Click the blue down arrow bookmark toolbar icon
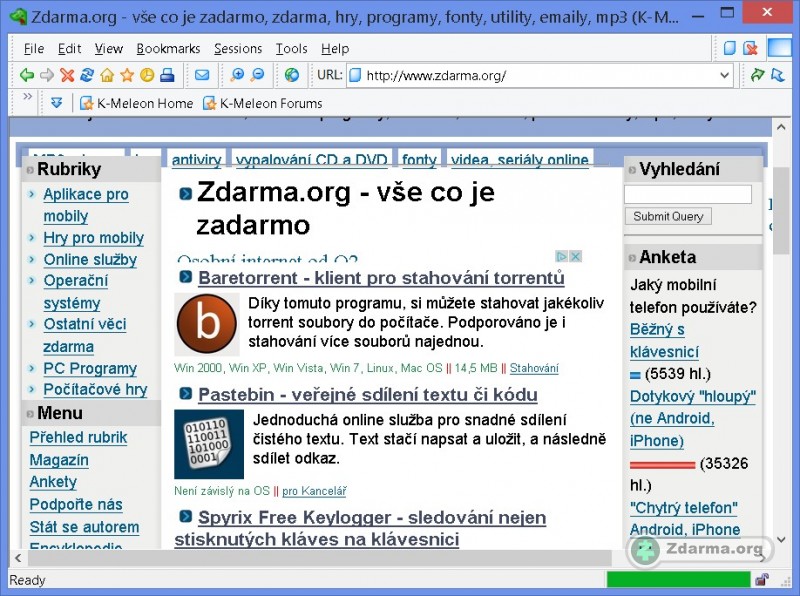This screenshot has width=800, height=596. pos(56,103)
